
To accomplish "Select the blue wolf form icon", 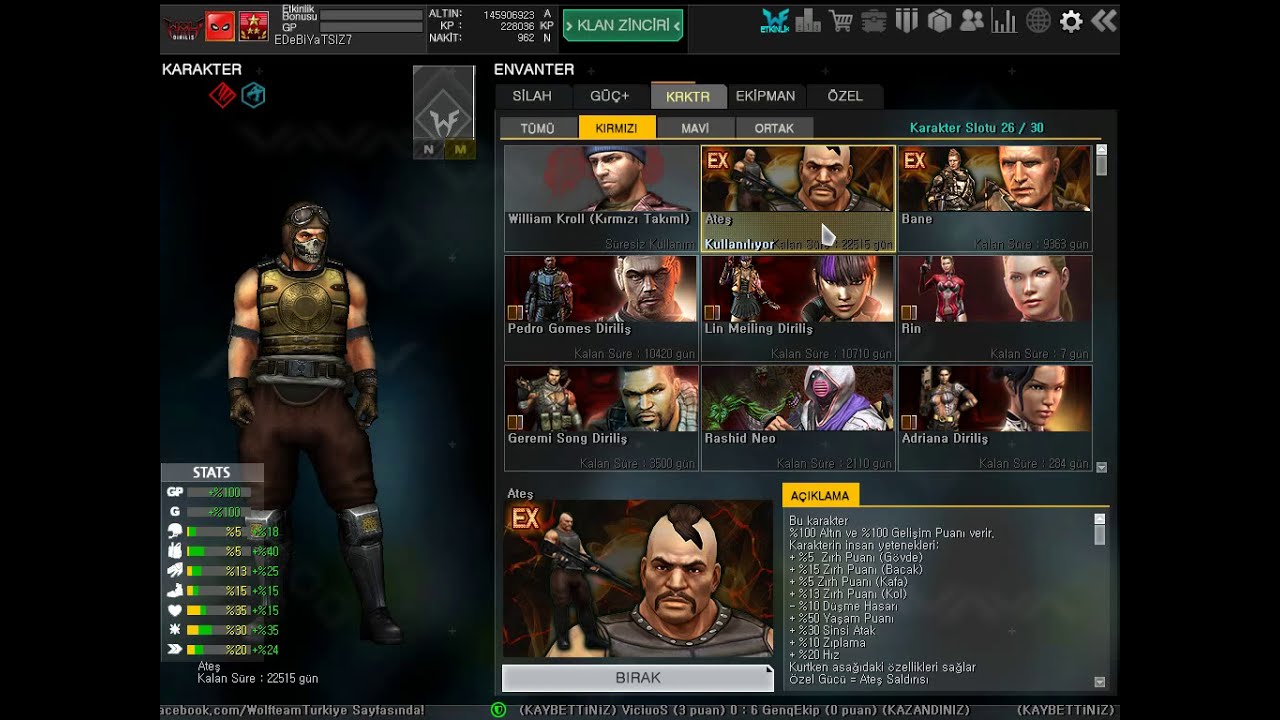I will (x=253, y=95).
